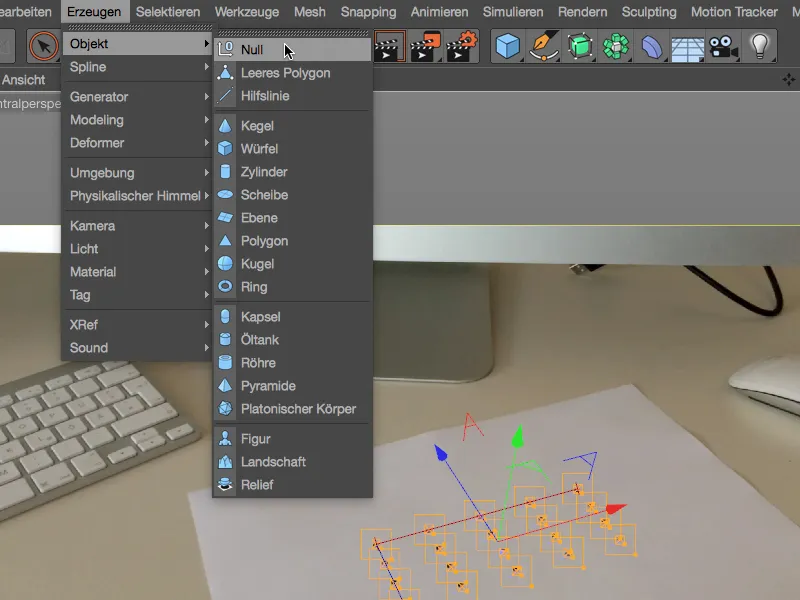Open the Rendern menu
Image resolution: width=800 pixels, height=600 pixels.
tap(582, 12)
